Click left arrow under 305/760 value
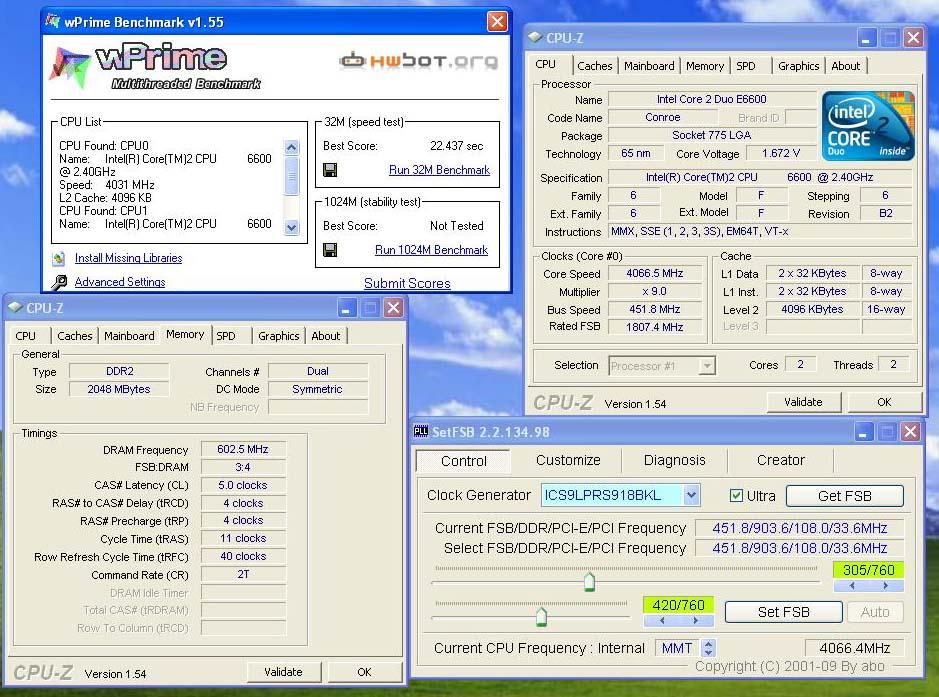Image resolution: width=939 pixels, height=697 pixels. click(852, 586)
